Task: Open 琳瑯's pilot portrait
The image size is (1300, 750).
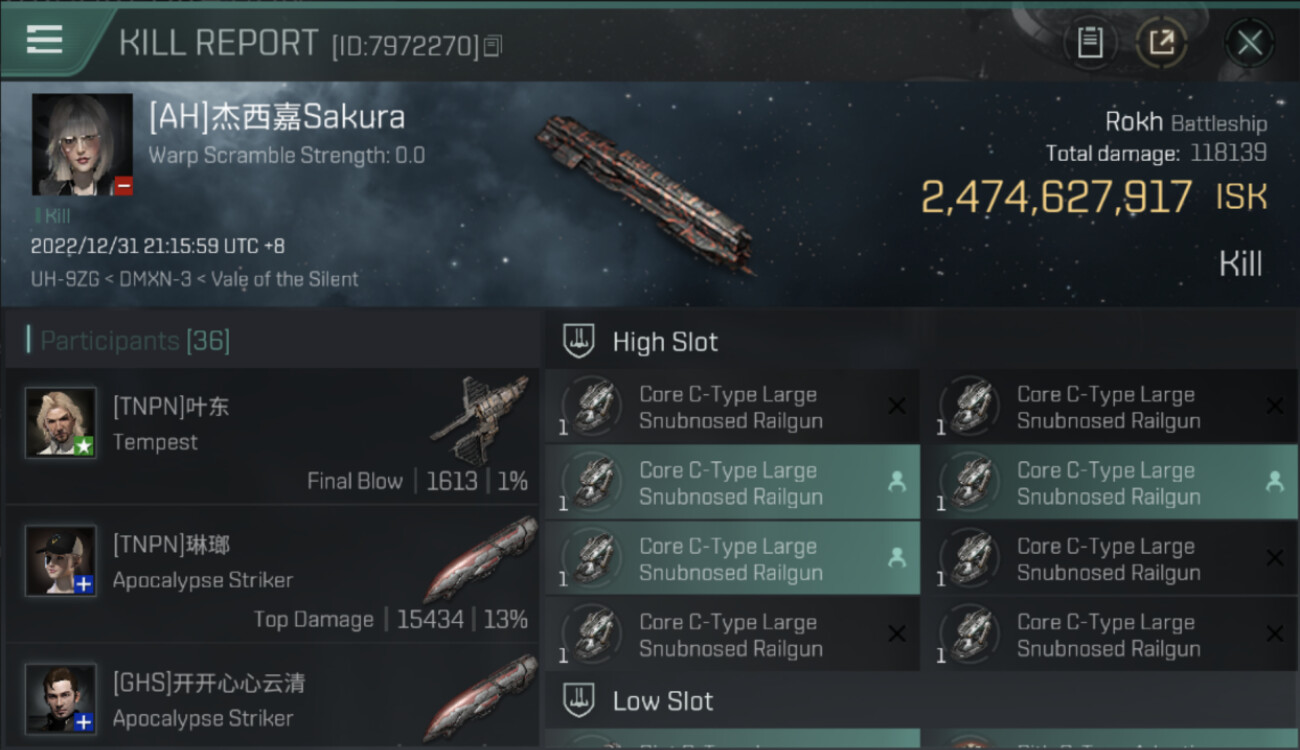Action: [x=61, y=560]
